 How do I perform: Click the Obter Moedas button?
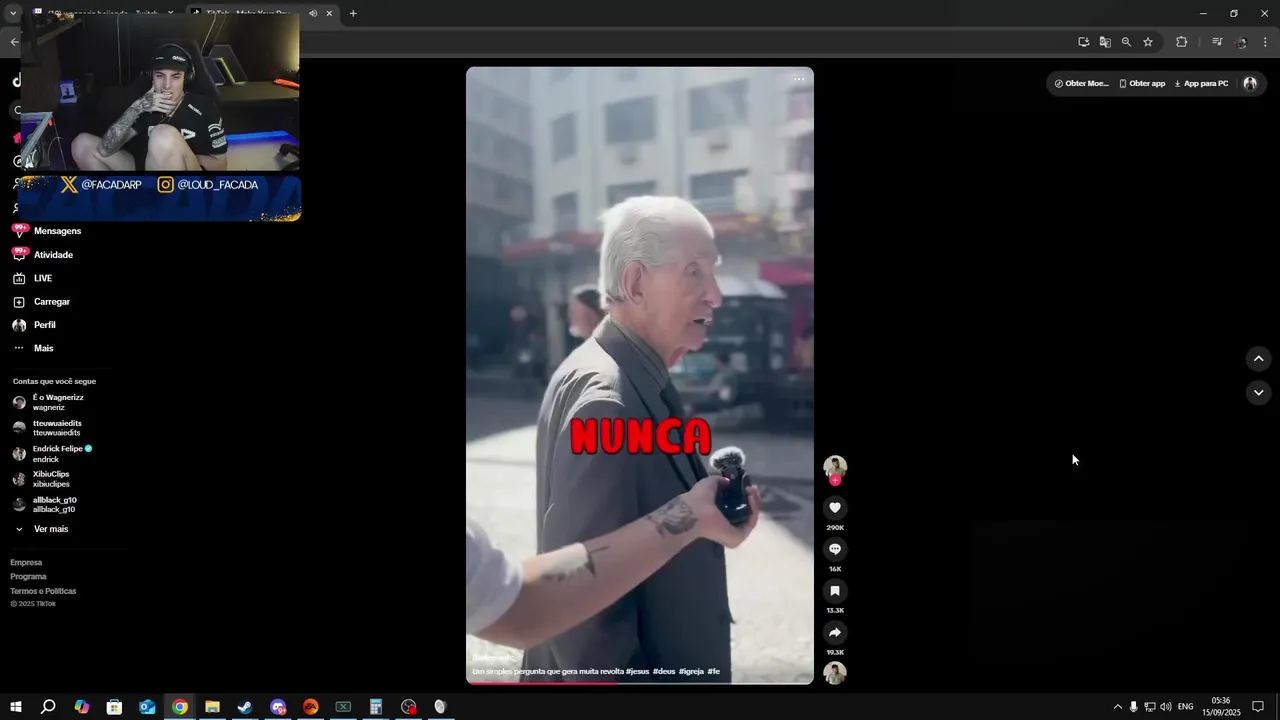tap(1082, 84)
